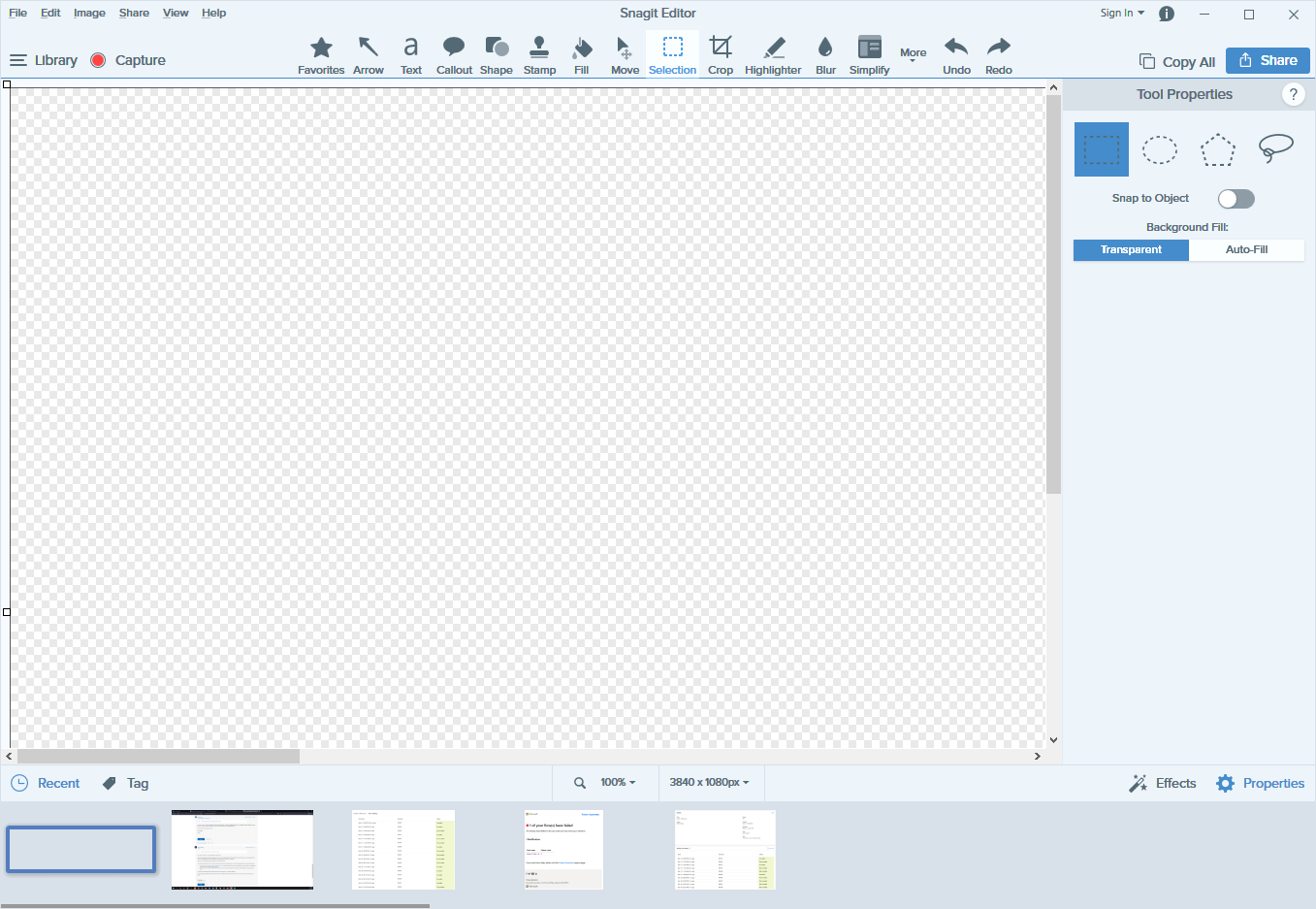
Task: Select the Text tool
Action: (x=411, y=54)
